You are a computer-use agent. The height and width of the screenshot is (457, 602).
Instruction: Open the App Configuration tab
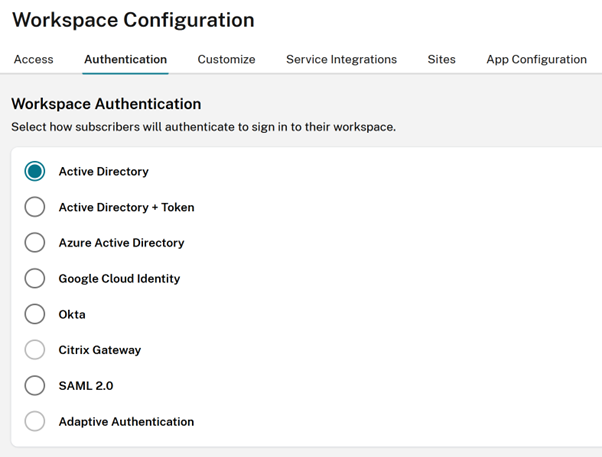tap(536, 60)
